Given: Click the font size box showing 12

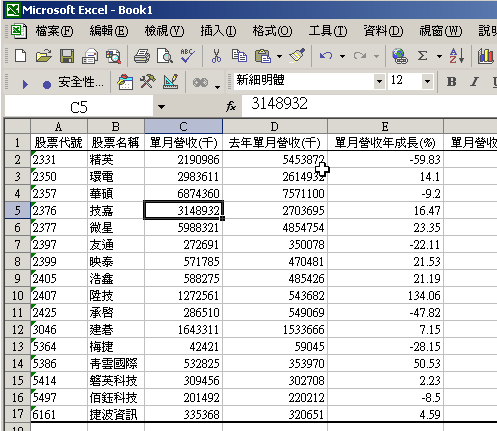Looking at the screenshot, I should click(404, 81).
